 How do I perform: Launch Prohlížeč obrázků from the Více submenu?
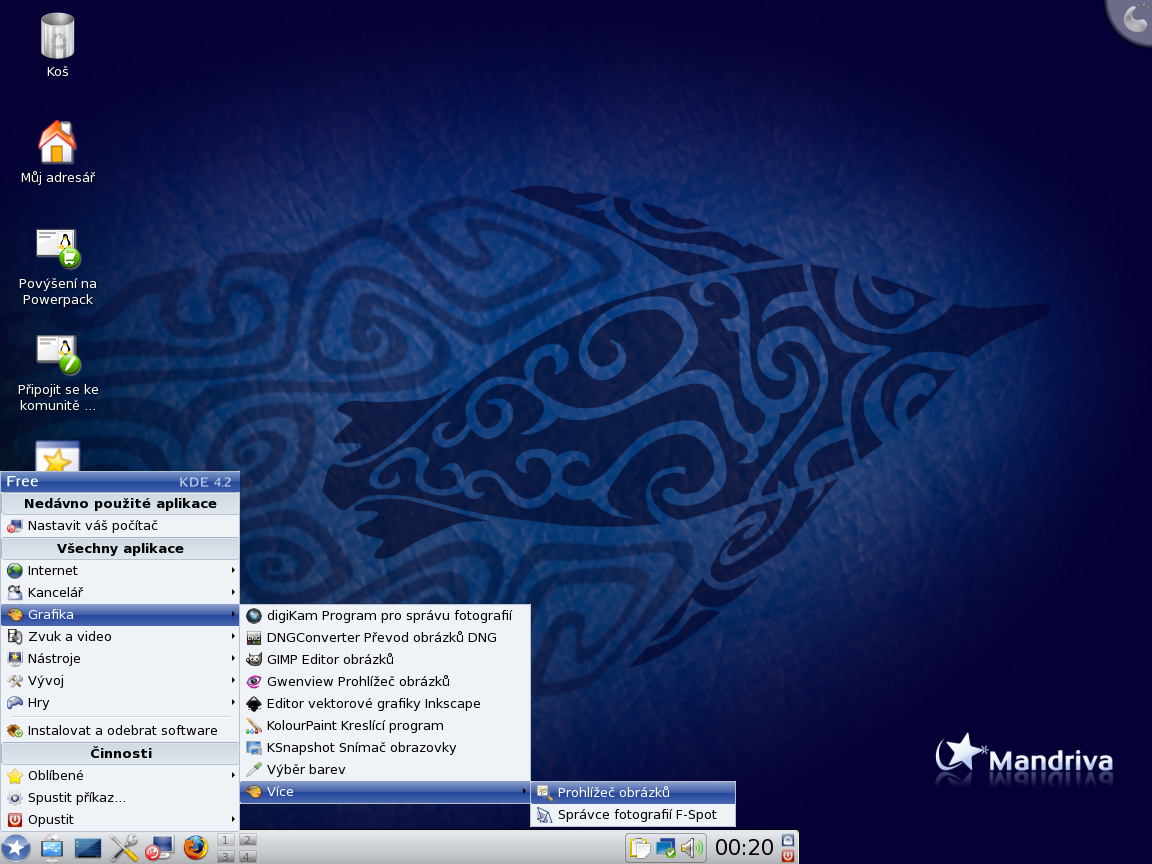633,793
